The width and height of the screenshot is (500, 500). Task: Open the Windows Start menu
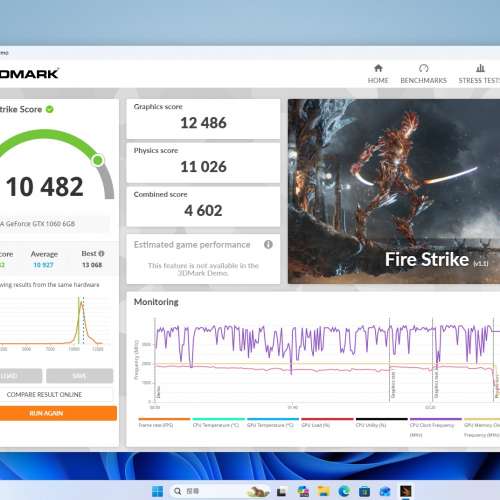click(x=157, y=491)
